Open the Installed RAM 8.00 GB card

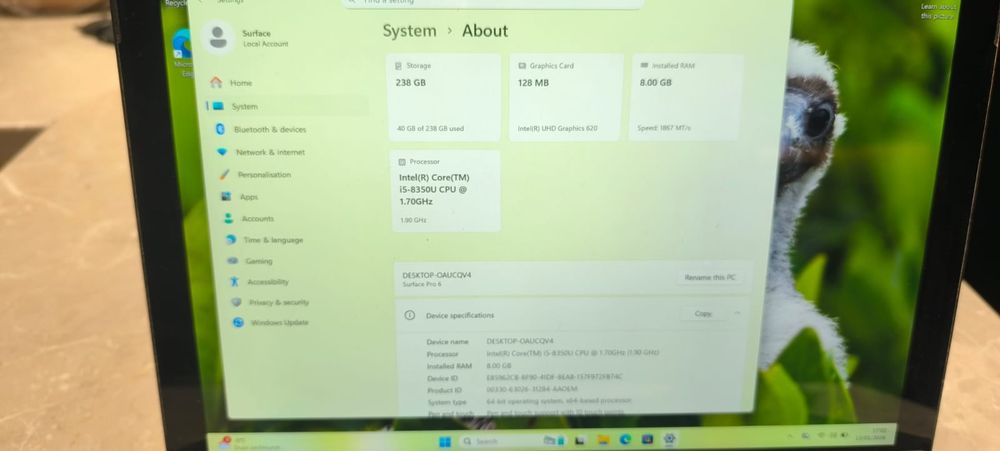pyautogui.click(x=686, y=97)
